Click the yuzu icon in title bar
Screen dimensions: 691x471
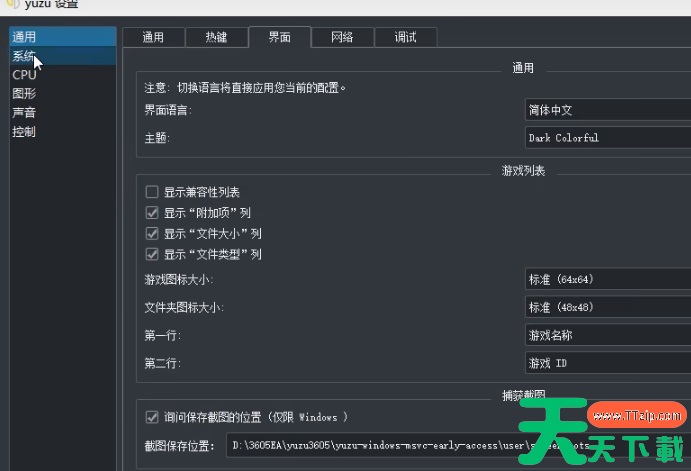pyautogui.click(x=12, y=4)
